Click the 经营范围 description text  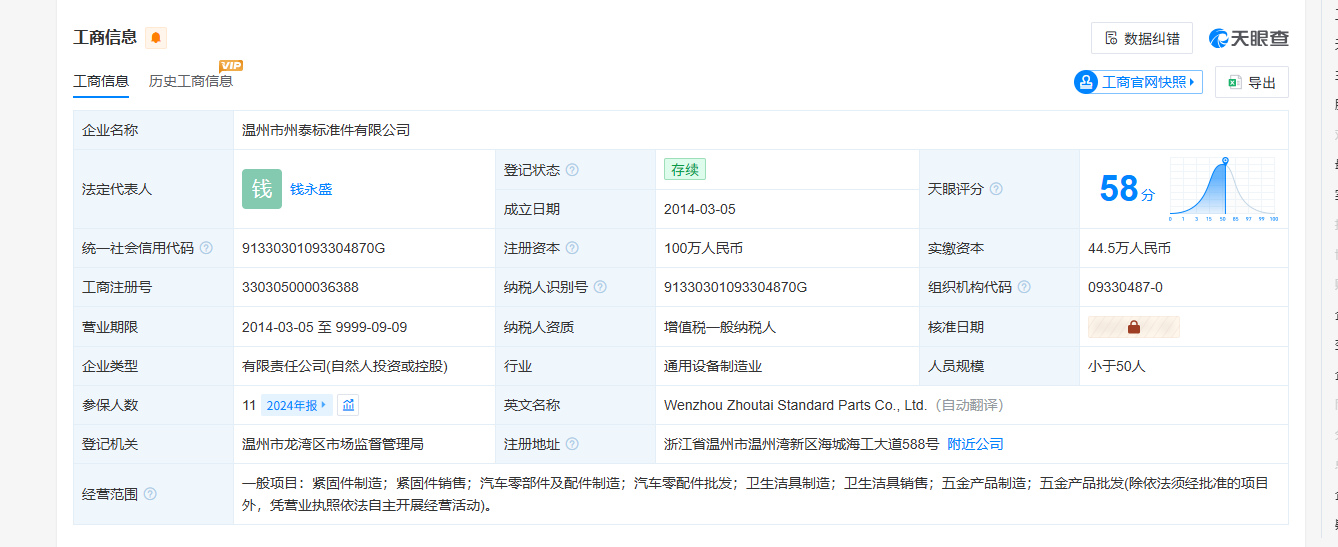(755, 494)
